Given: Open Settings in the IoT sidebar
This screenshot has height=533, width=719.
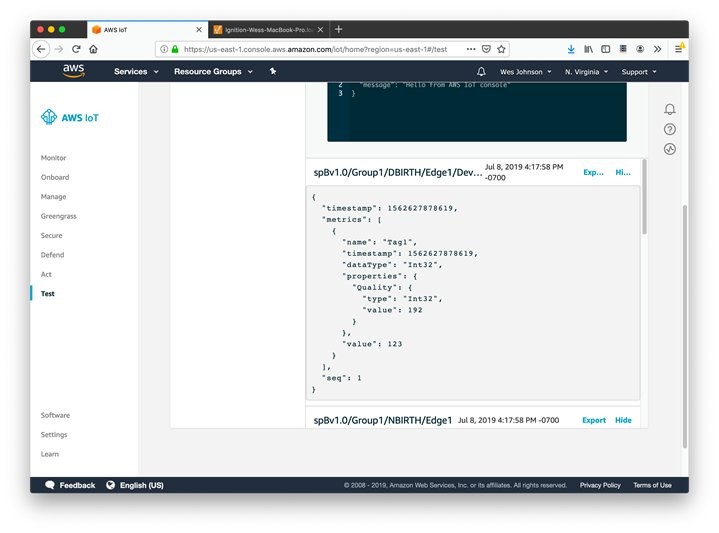Looking at the screenshot, I should click(x=54, y=435).
